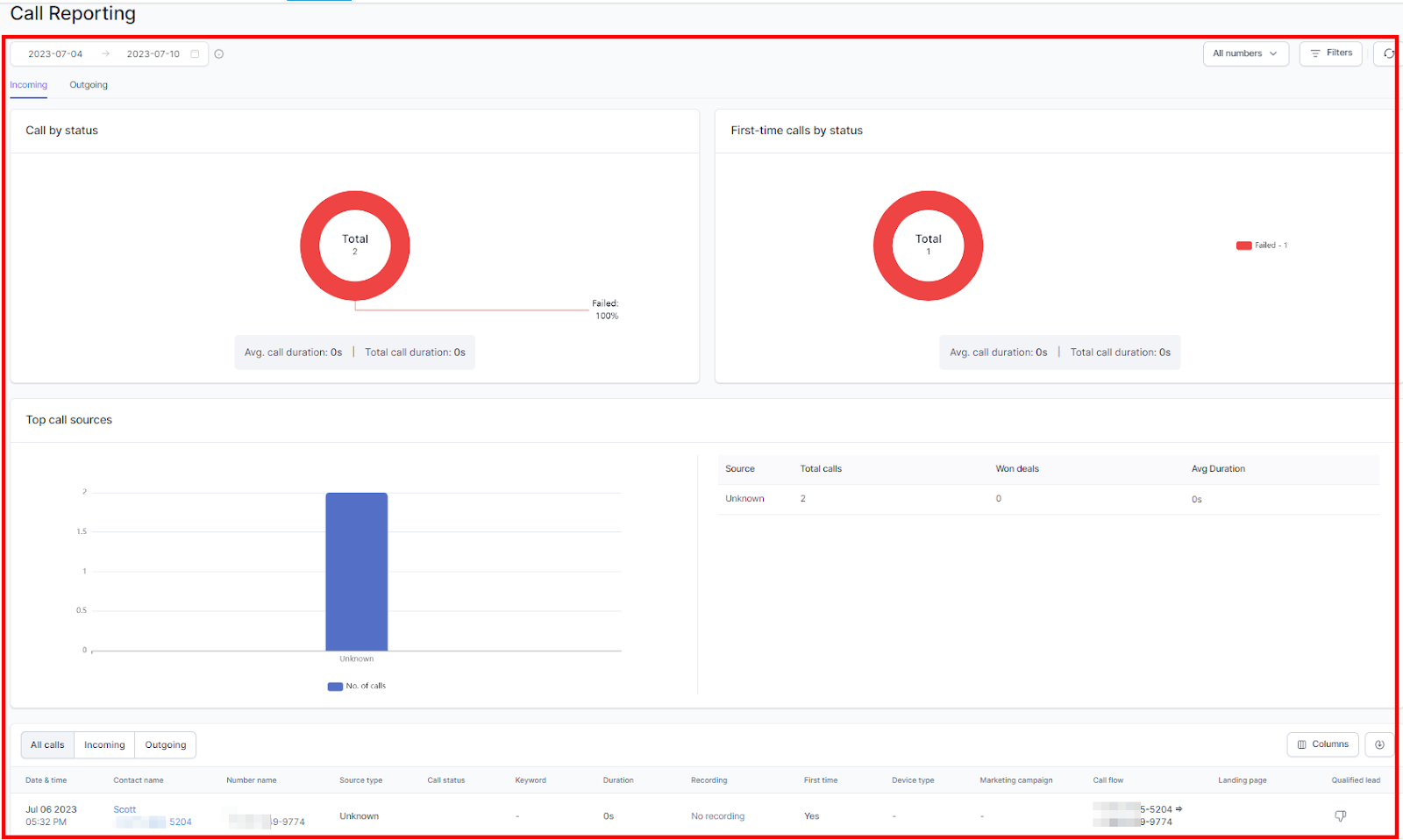Click the start date 2023-07-04 field

pyautogui.click(x=55, y=53)
